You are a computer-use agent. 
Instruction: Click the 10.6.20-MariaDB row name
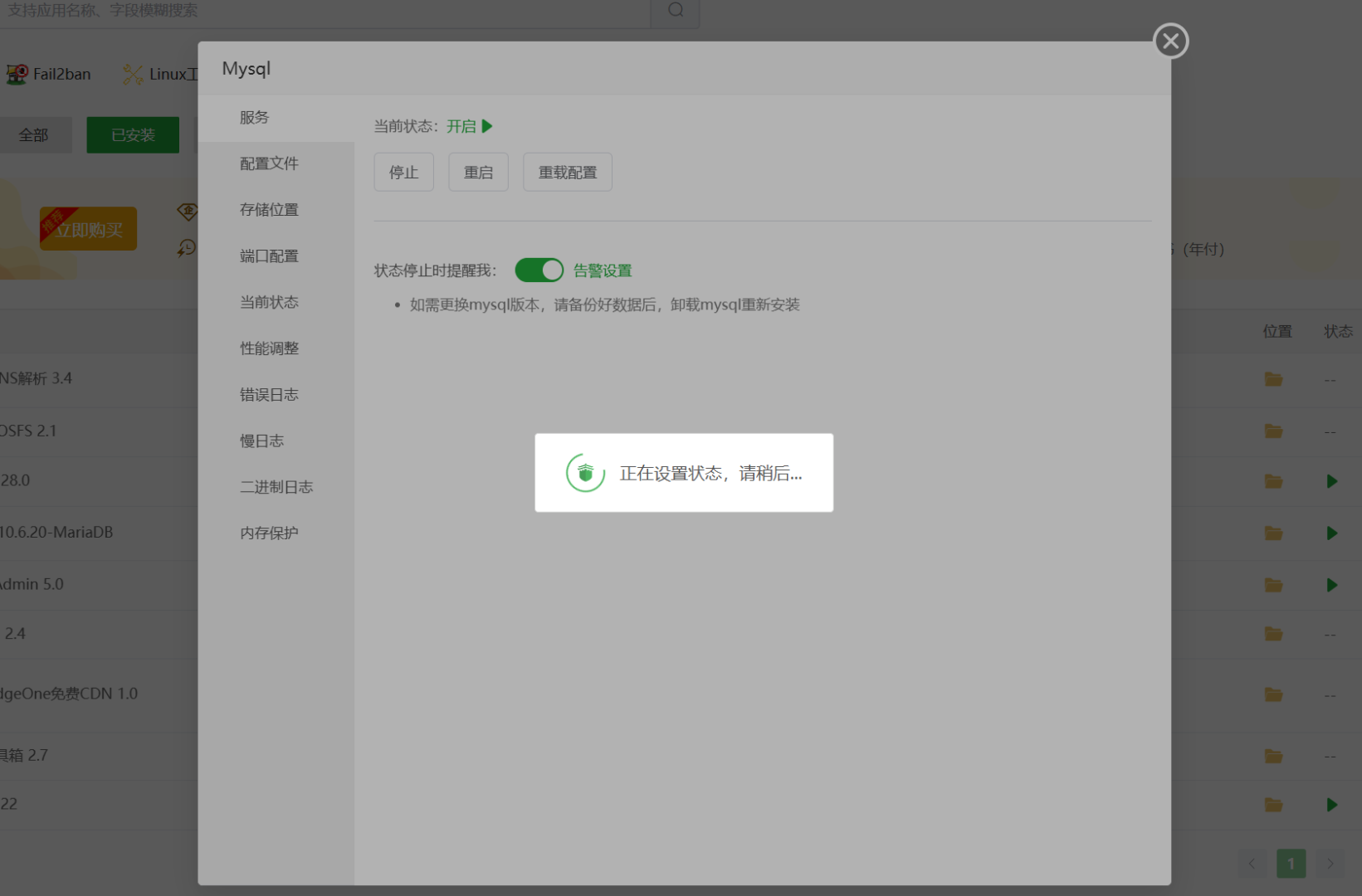56,533
